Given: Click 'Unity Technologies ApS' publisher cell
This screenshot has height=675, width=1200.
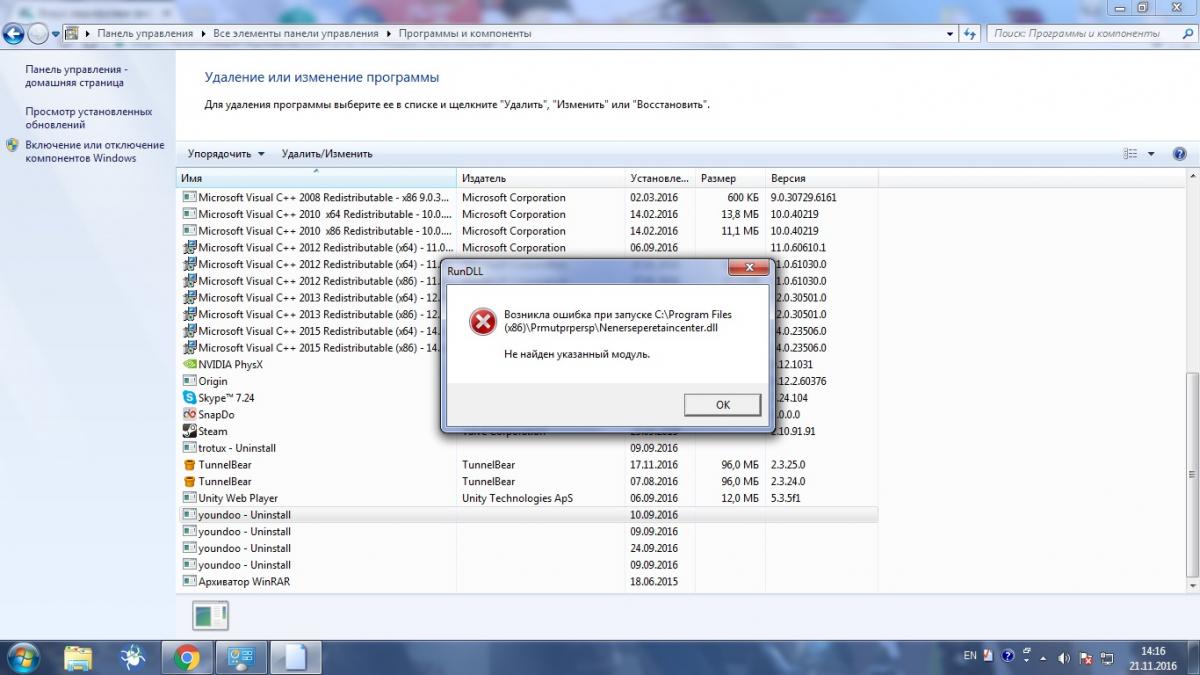Looking at the screenshot, I should (517, 498).
